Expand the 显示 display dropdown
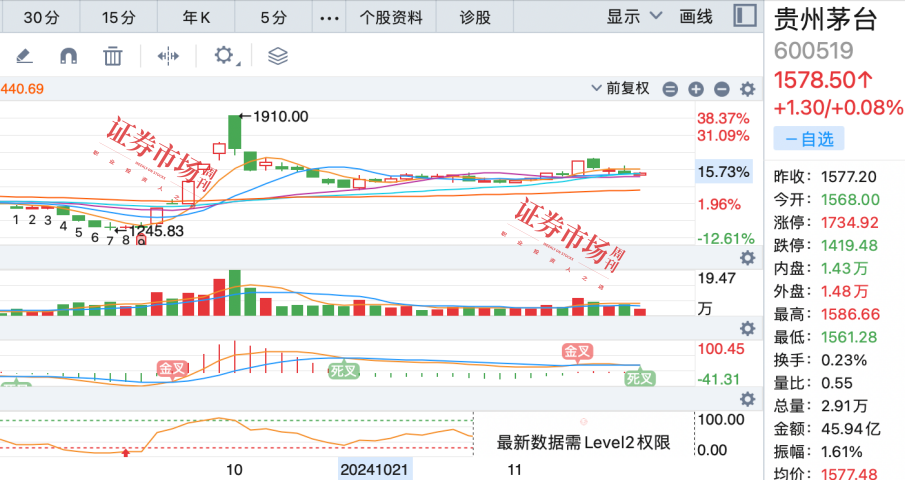Image resolution: width=905 pixels, height=485 pixels. [634, 17]
